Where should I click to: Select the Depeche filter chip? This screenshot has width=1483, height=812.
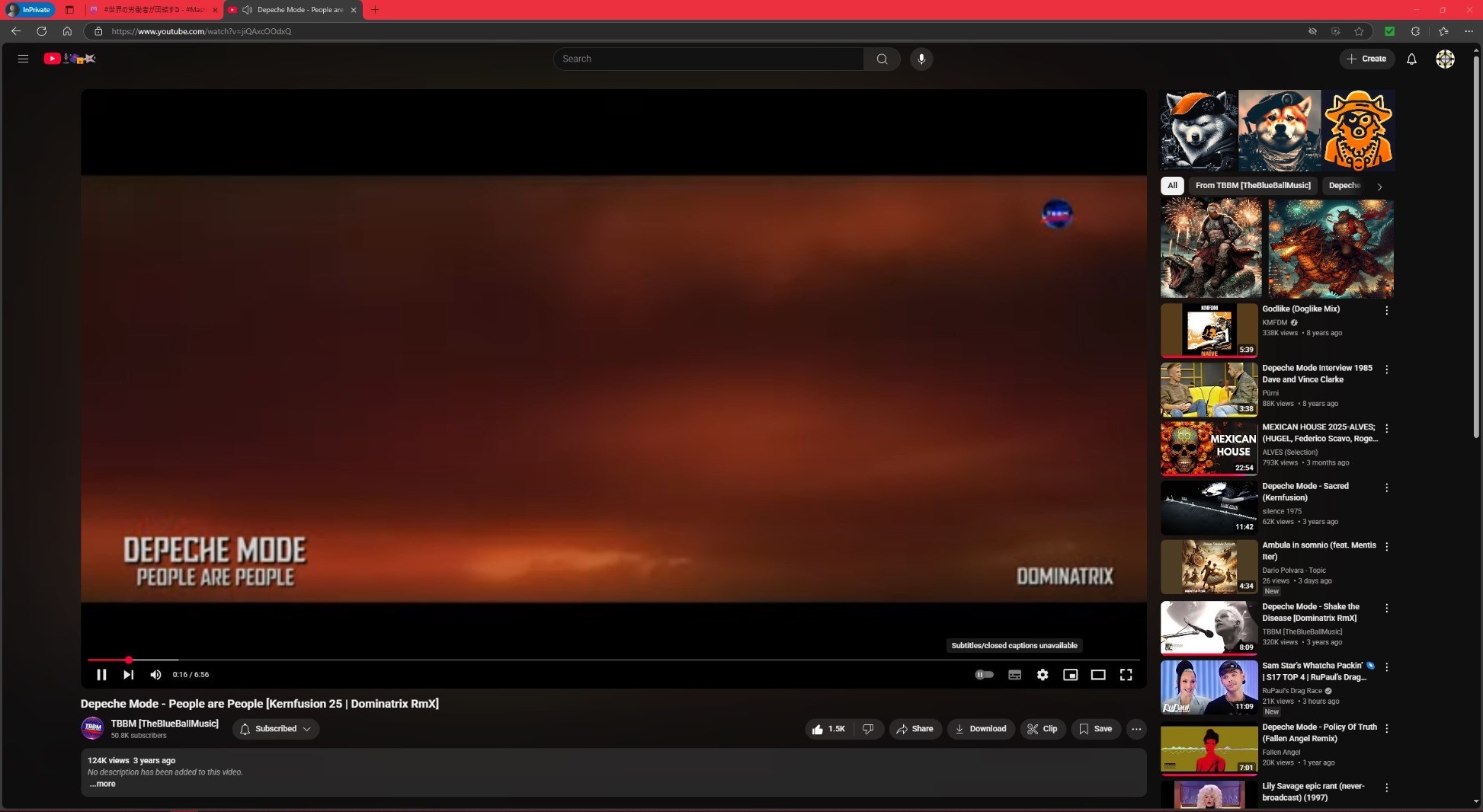[1345, 185]
